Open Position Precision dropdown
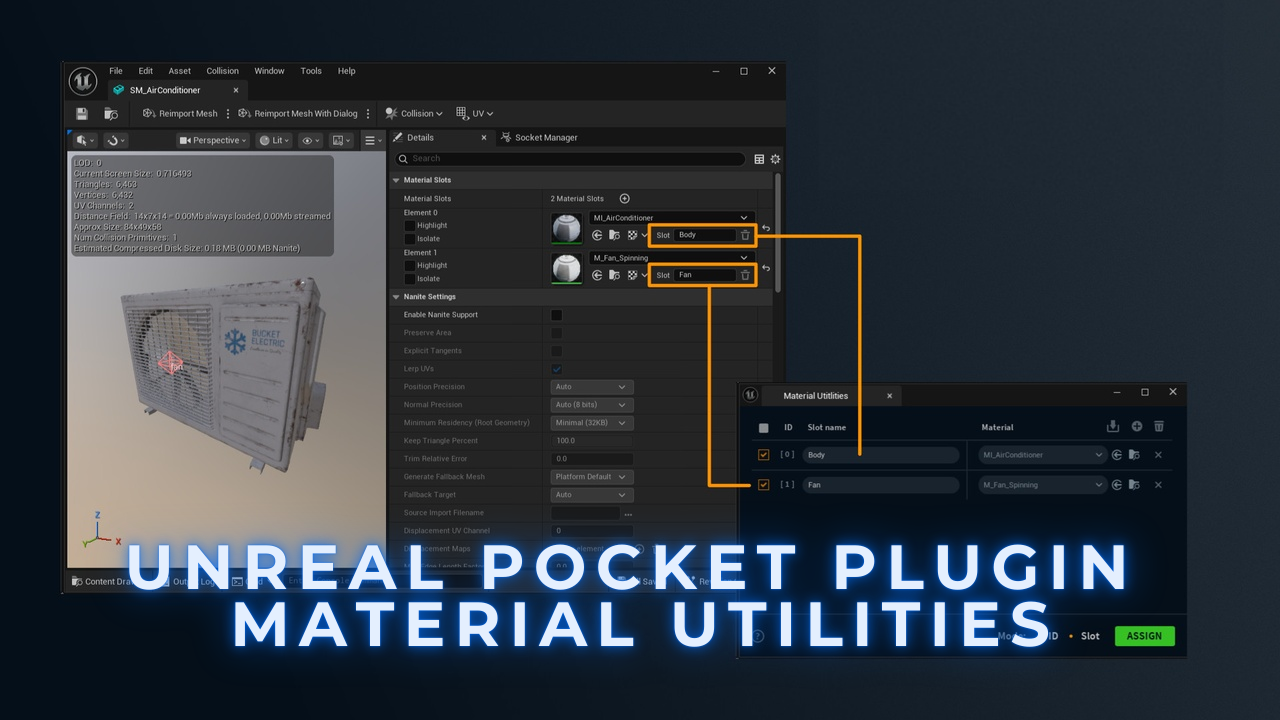 click(592, 387)
